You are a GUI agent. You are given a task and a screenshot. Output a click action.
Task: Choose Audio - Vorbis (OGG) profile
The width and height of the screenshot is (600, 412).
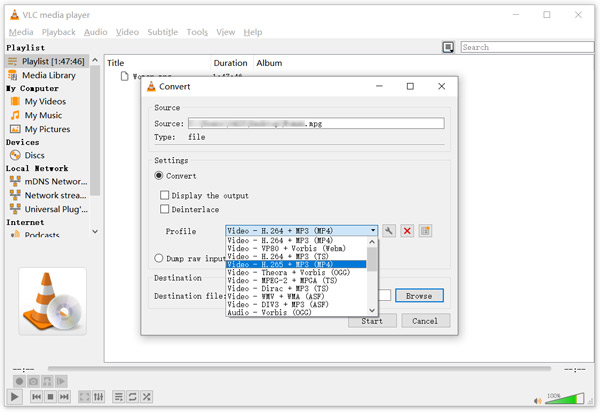pos(296,312)
